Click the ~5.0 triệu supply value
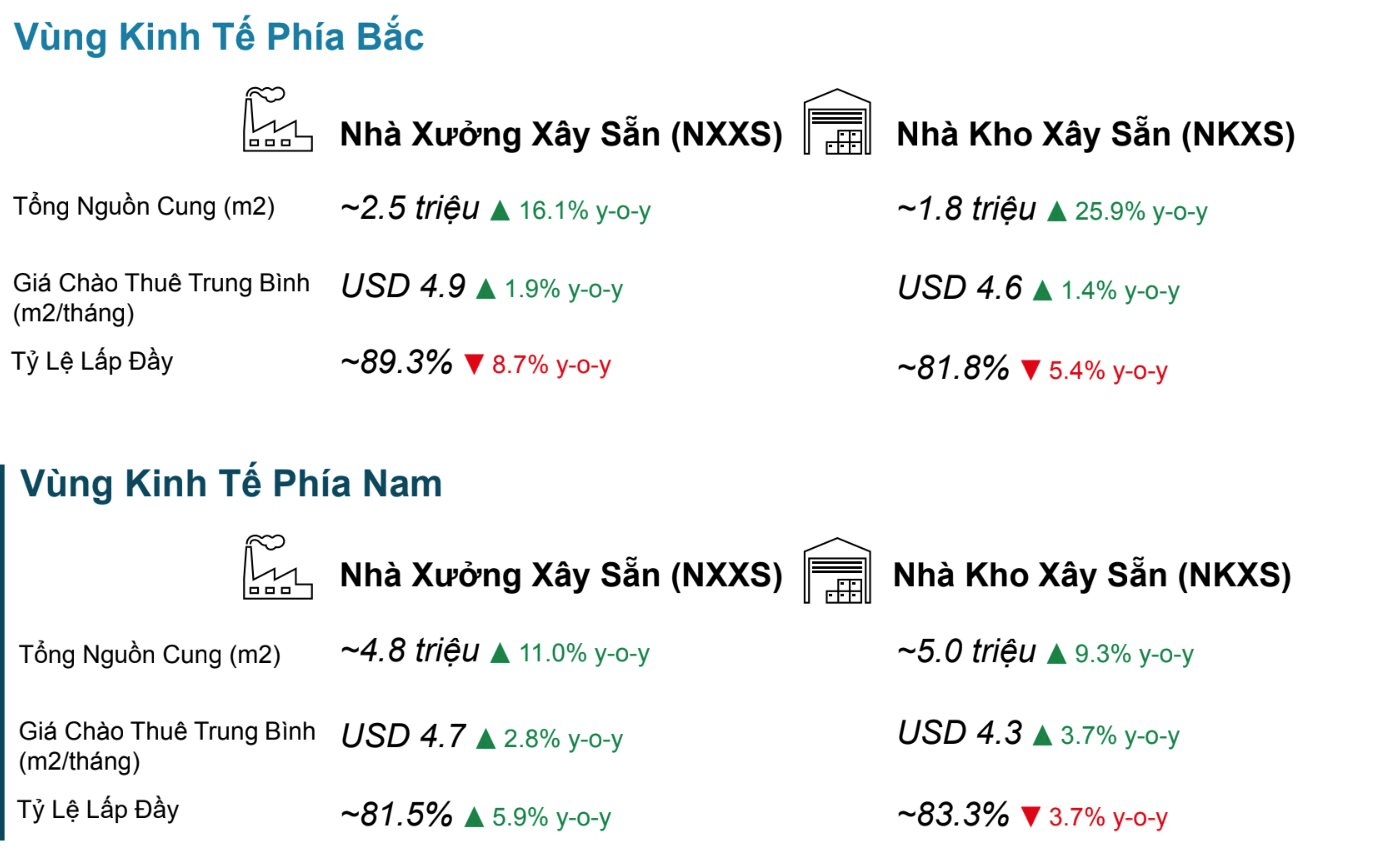1386x868 pixels. [x=967, y=652]
